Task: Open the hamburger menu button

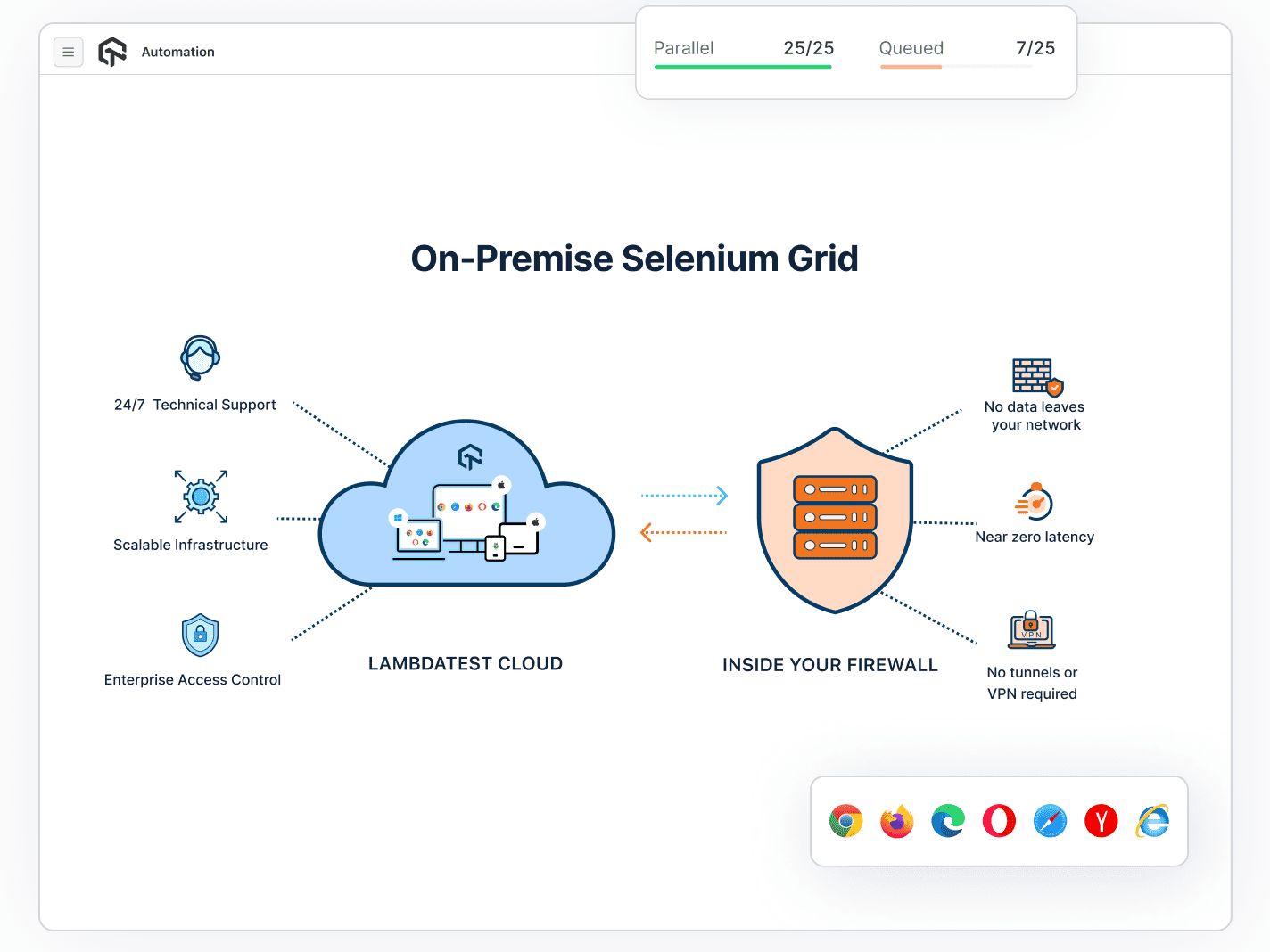Action: [x=69, y=53]
